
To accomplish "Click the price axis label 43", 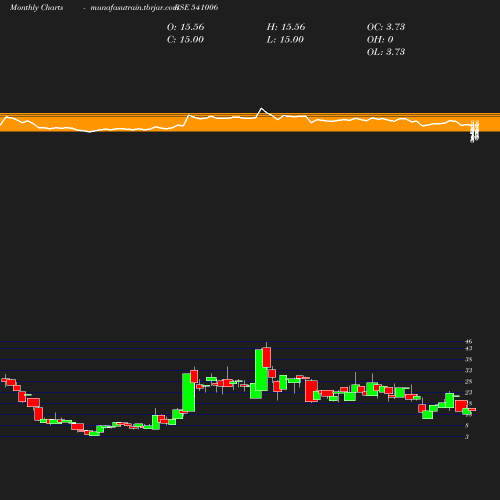I will 469,349.
